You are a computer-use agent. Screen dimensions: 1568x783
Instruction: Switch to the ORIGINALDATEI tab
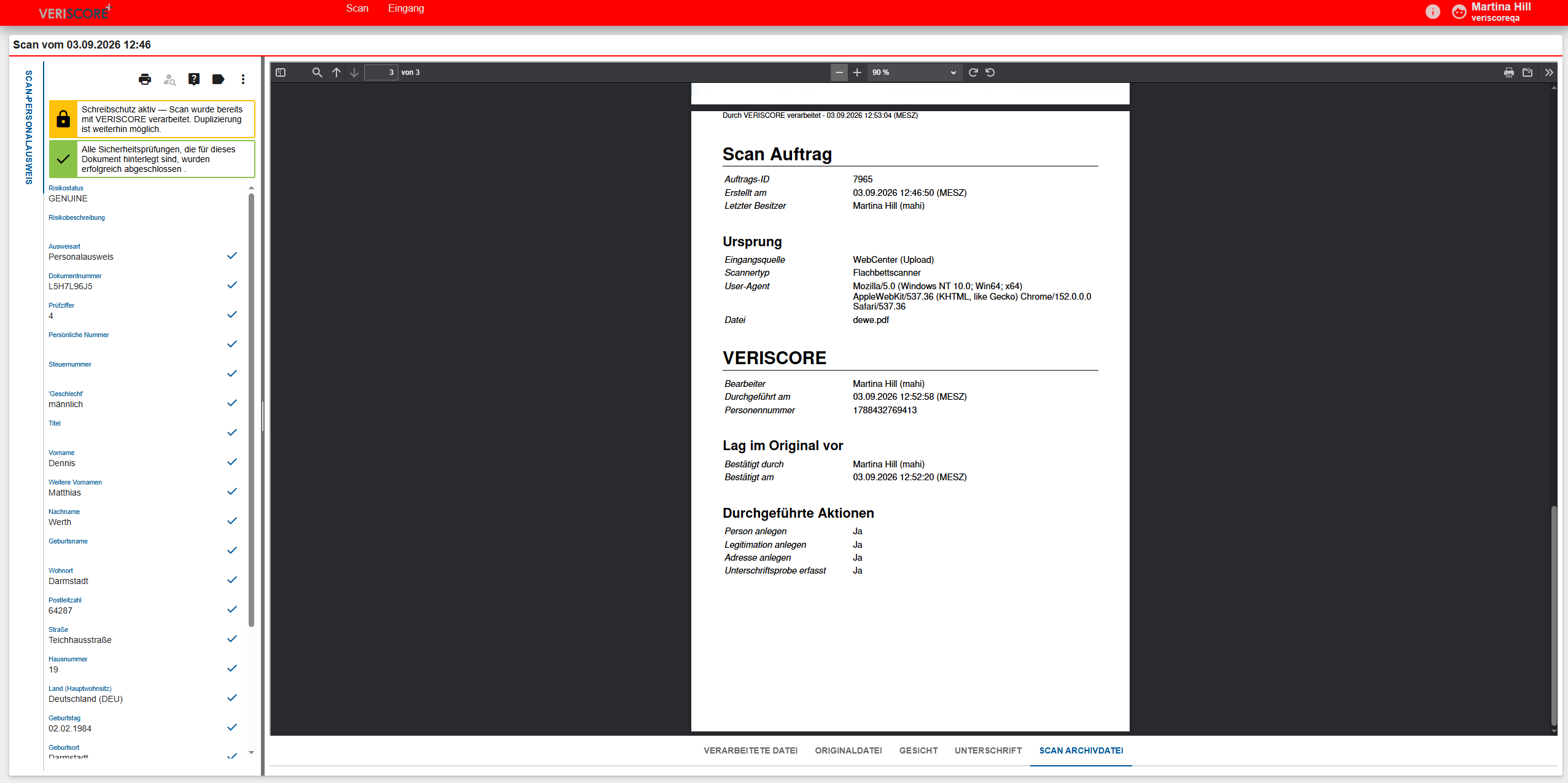pyautogui.click(x=848, y=750)
